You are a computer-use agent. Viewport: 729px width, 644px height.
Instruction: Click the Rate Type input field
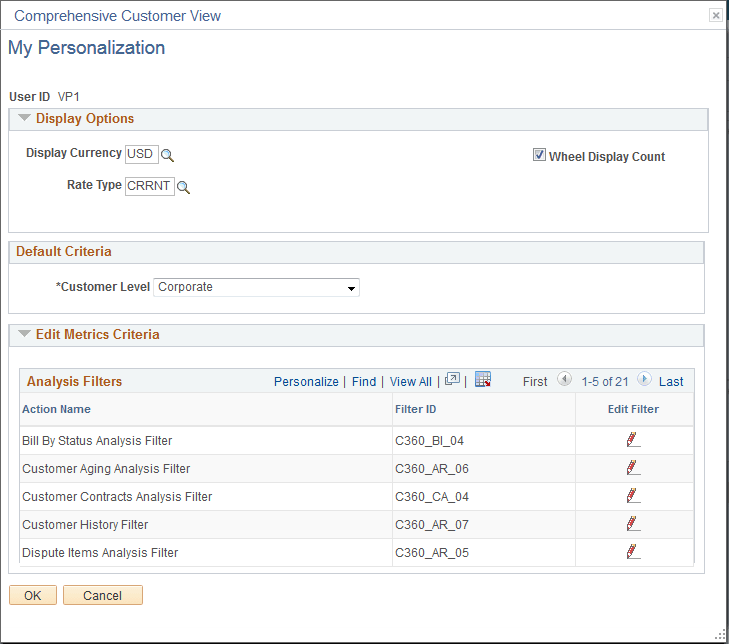point(150,186)
